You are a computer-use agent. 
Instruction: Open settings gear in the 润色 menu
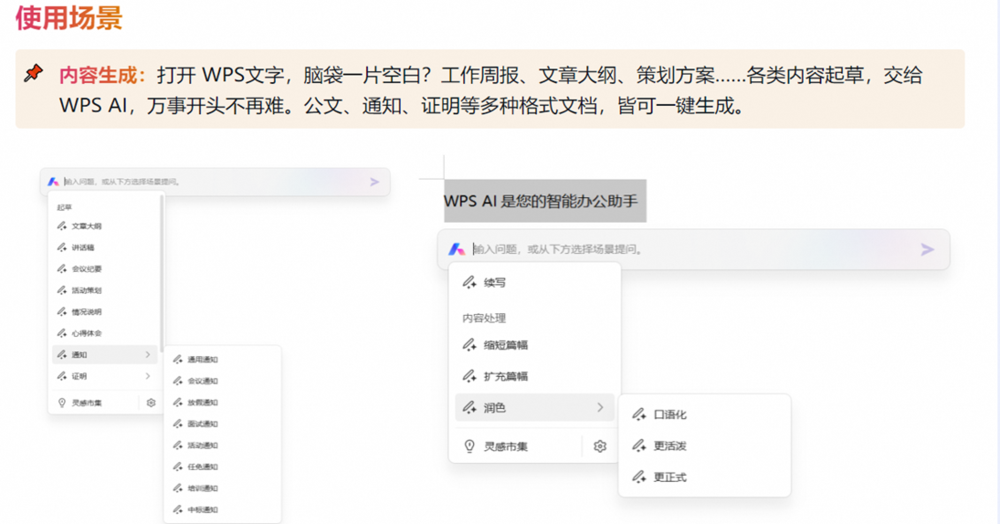click(x=599, y=446)
